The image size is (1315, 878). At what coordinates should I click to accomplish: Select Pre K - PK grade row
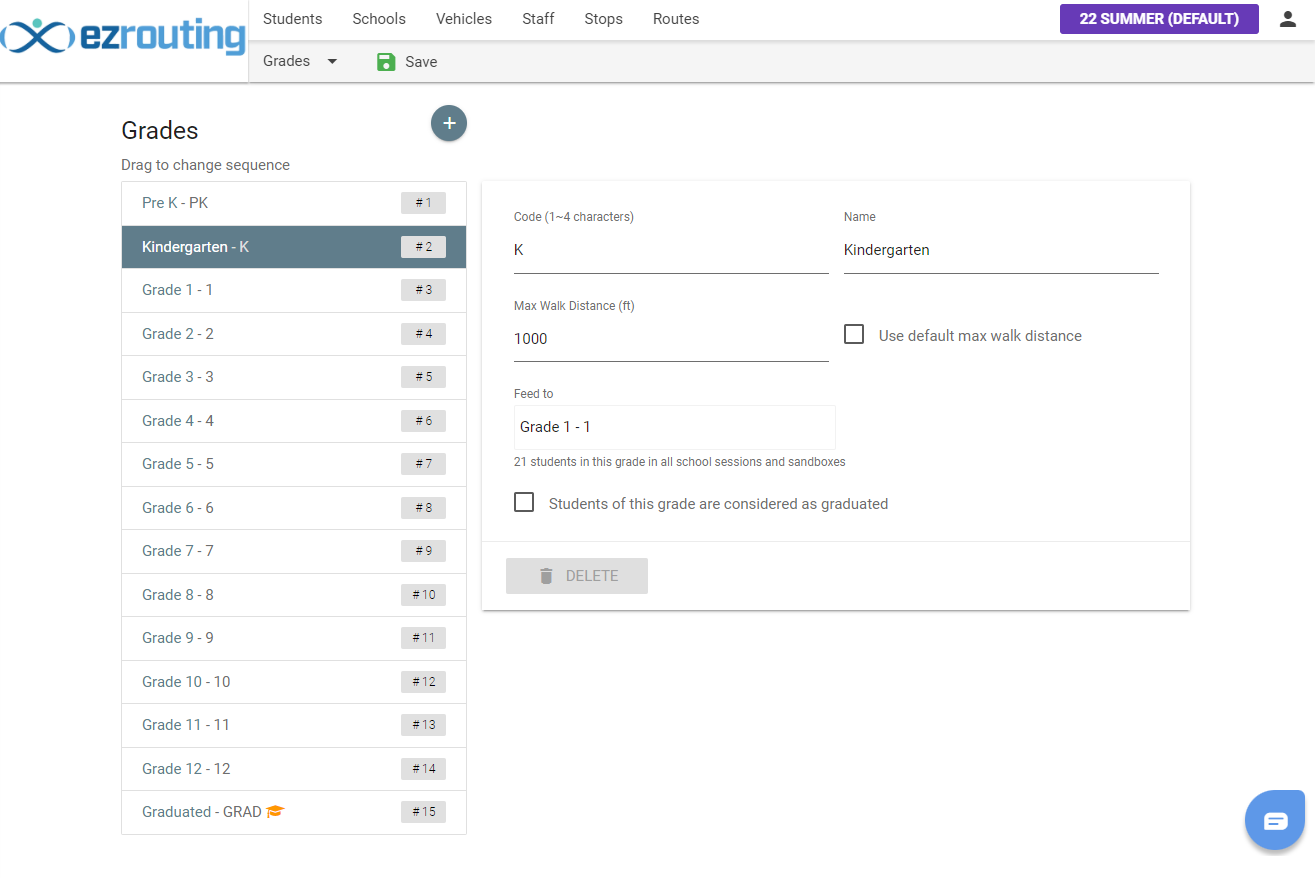[x=294, y=203]
